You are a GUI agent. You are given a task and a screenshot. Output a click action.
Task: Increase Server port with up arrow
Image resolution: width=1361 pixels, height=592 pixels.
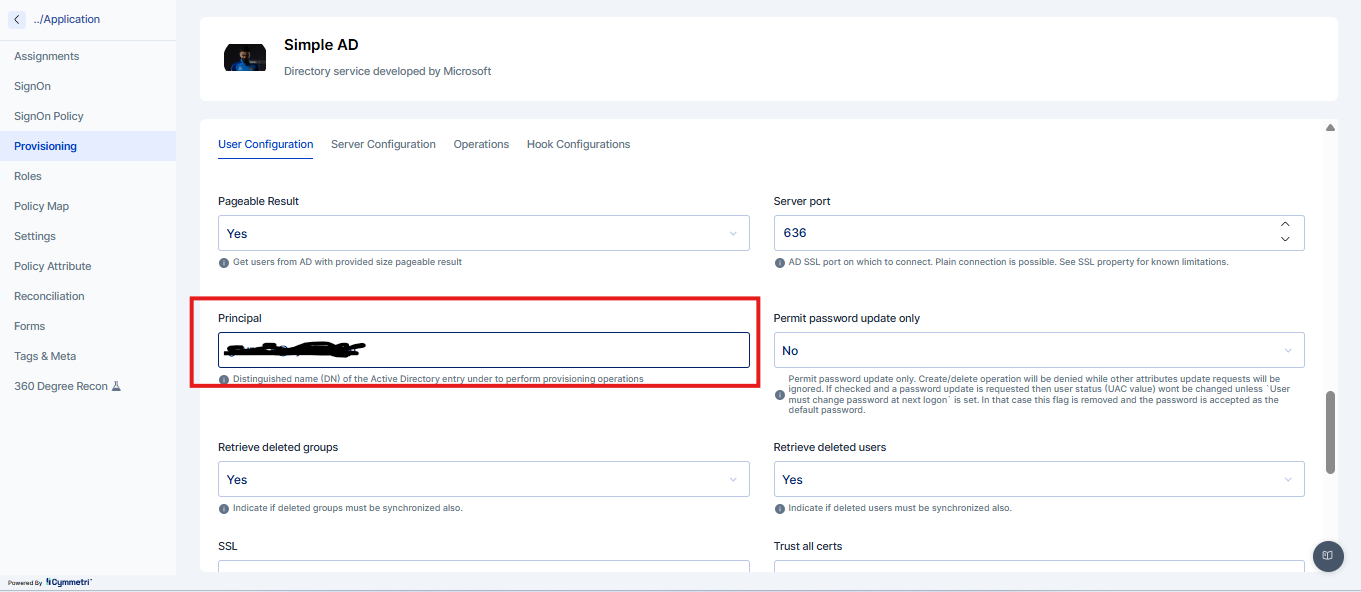coord(1285,224)
